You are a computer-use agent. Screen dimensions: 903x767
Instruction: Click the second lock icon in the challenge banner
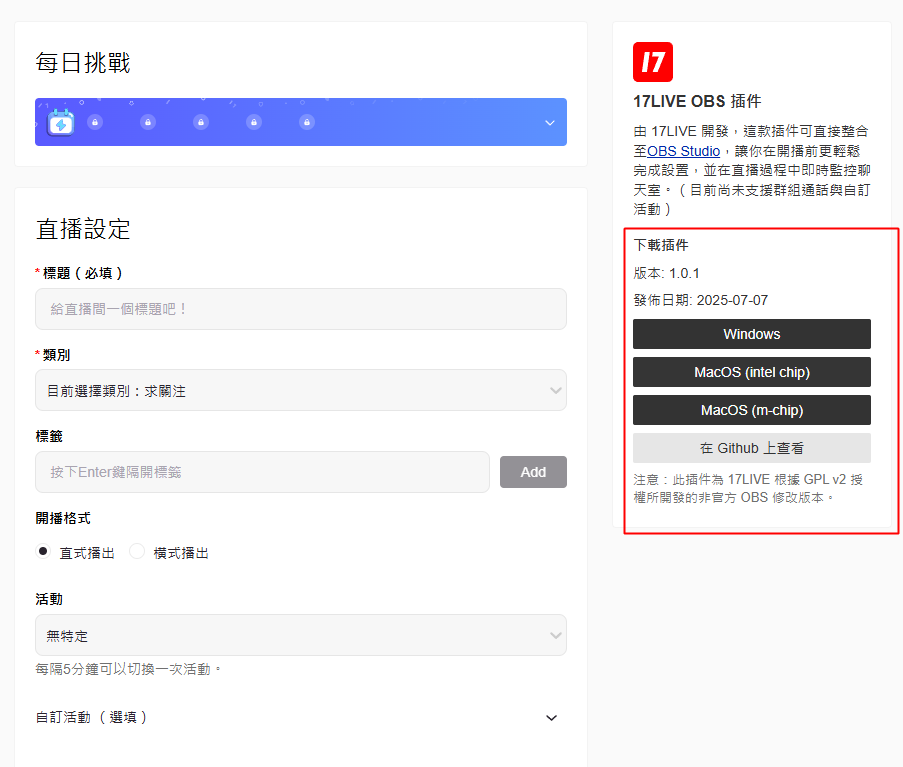pyautogui.click(x=148, y=122)
